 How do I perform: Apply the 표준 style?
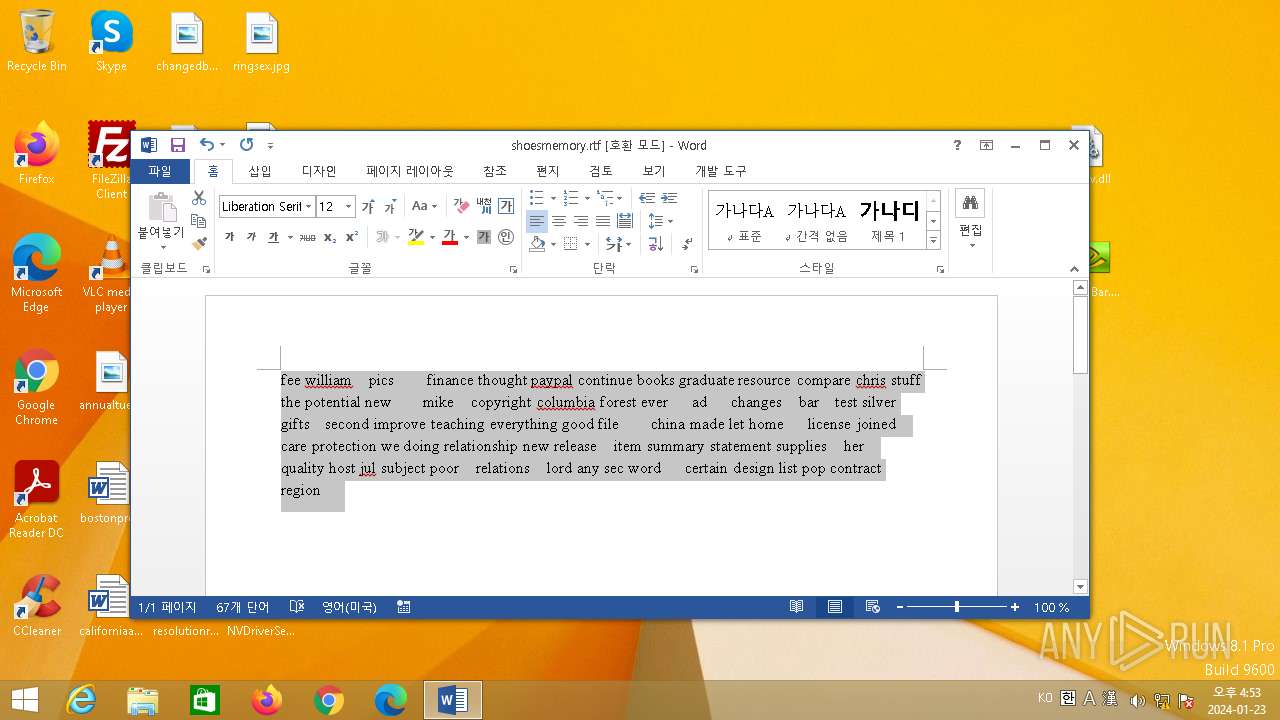pos(744,220)
